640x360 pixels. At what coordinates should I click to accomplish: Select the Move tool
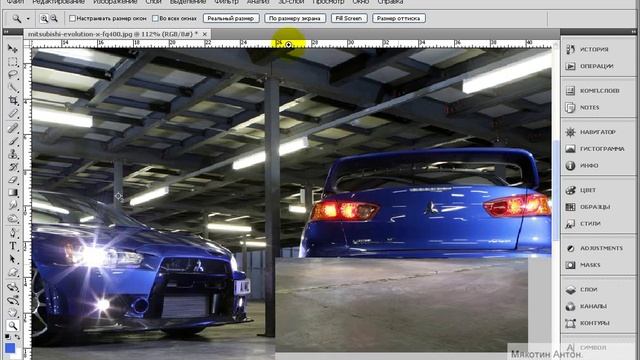13,49
